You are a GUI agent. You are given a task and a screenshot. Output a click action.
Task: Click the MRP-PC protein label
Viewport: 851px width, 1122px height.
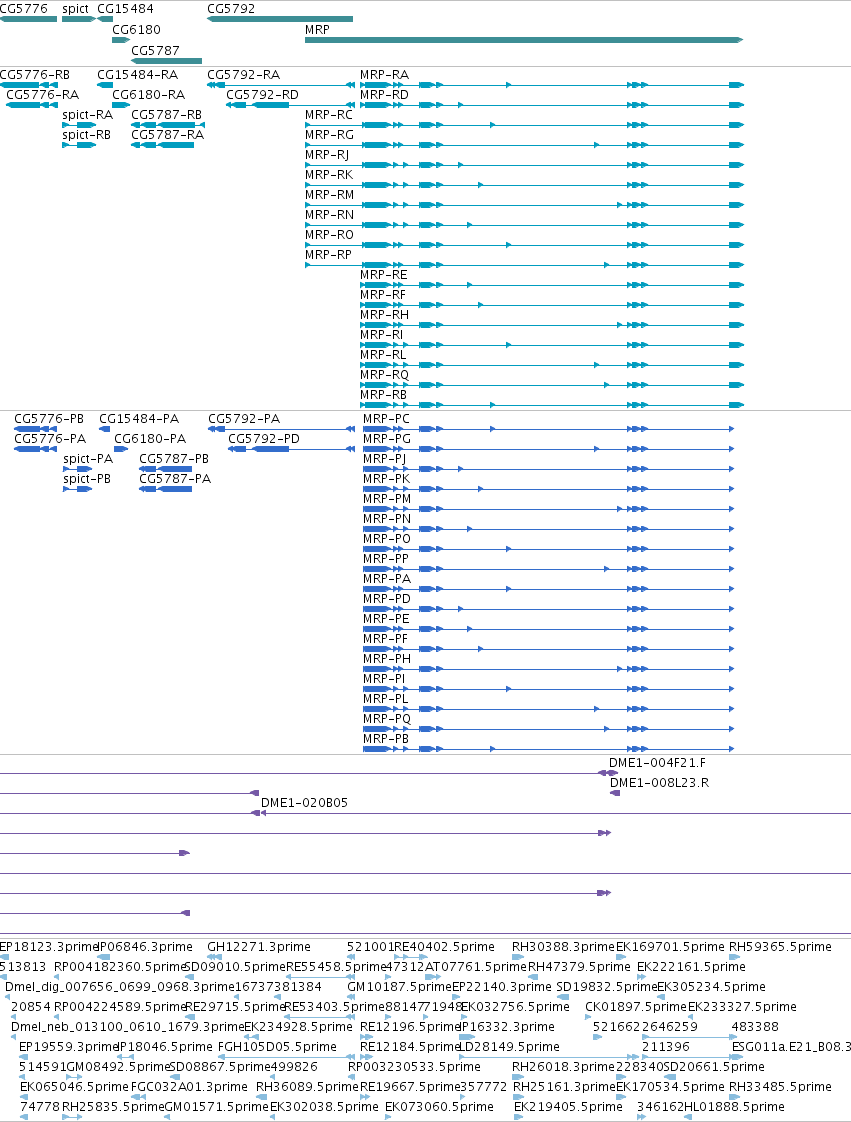386,419
